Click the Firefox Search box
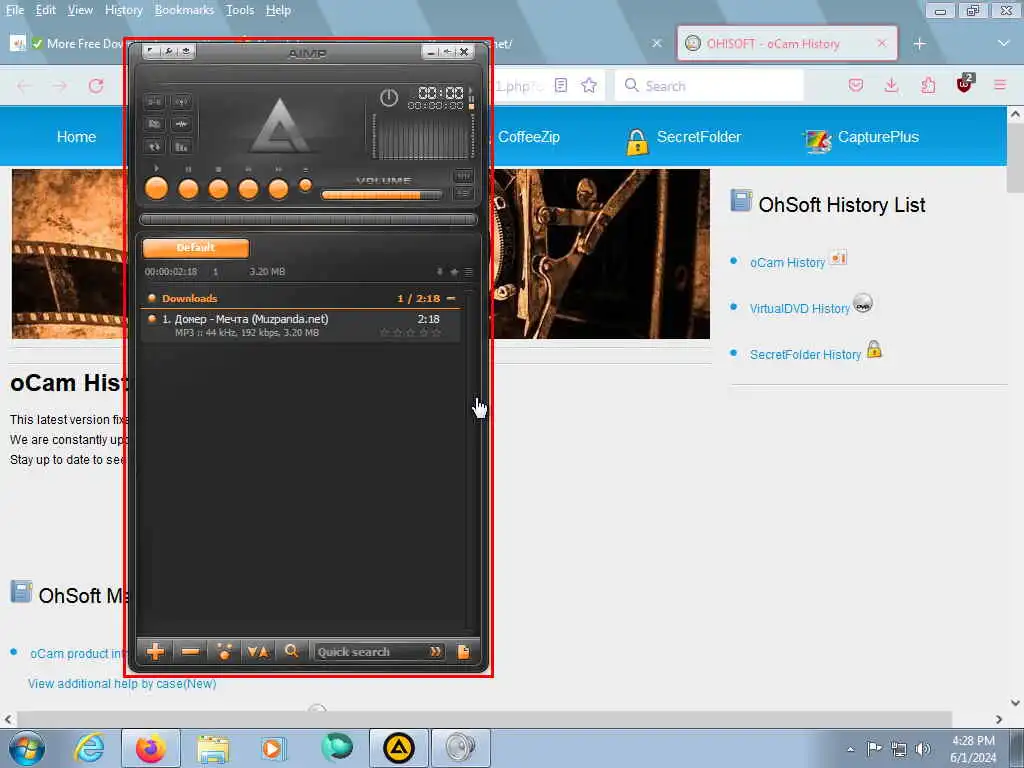 click(x=709, y=86)
